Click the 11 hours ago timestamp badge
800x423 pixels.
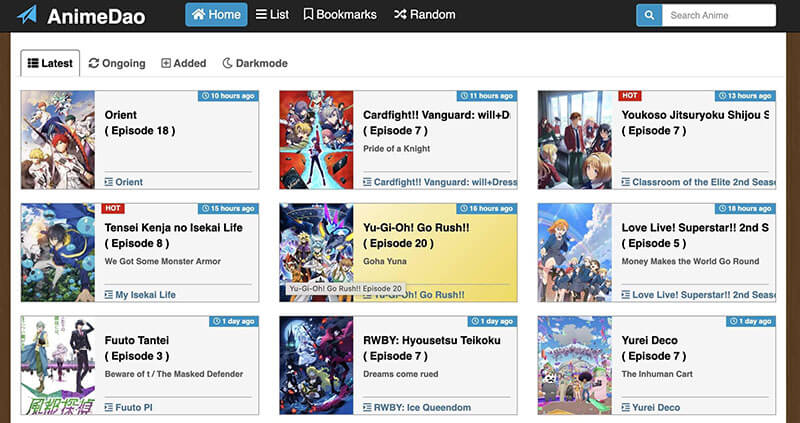487,96
